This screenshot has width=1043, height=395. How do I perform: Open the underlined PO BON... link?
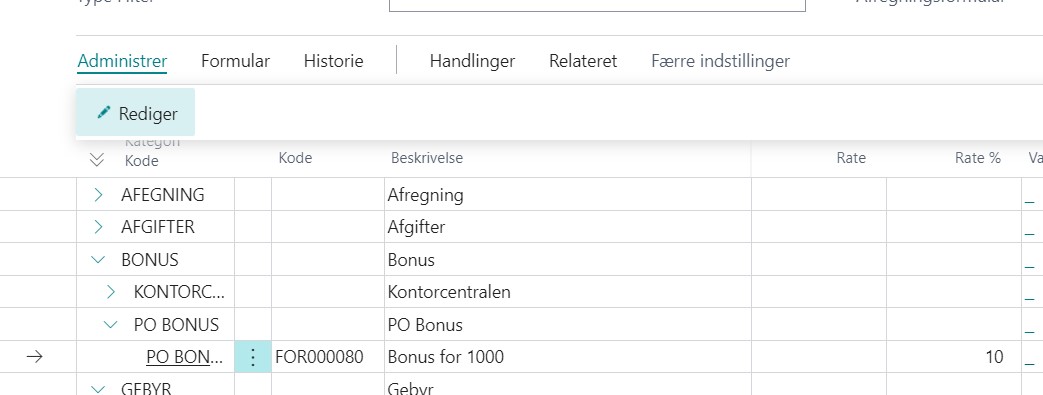(x=185, y=357)
